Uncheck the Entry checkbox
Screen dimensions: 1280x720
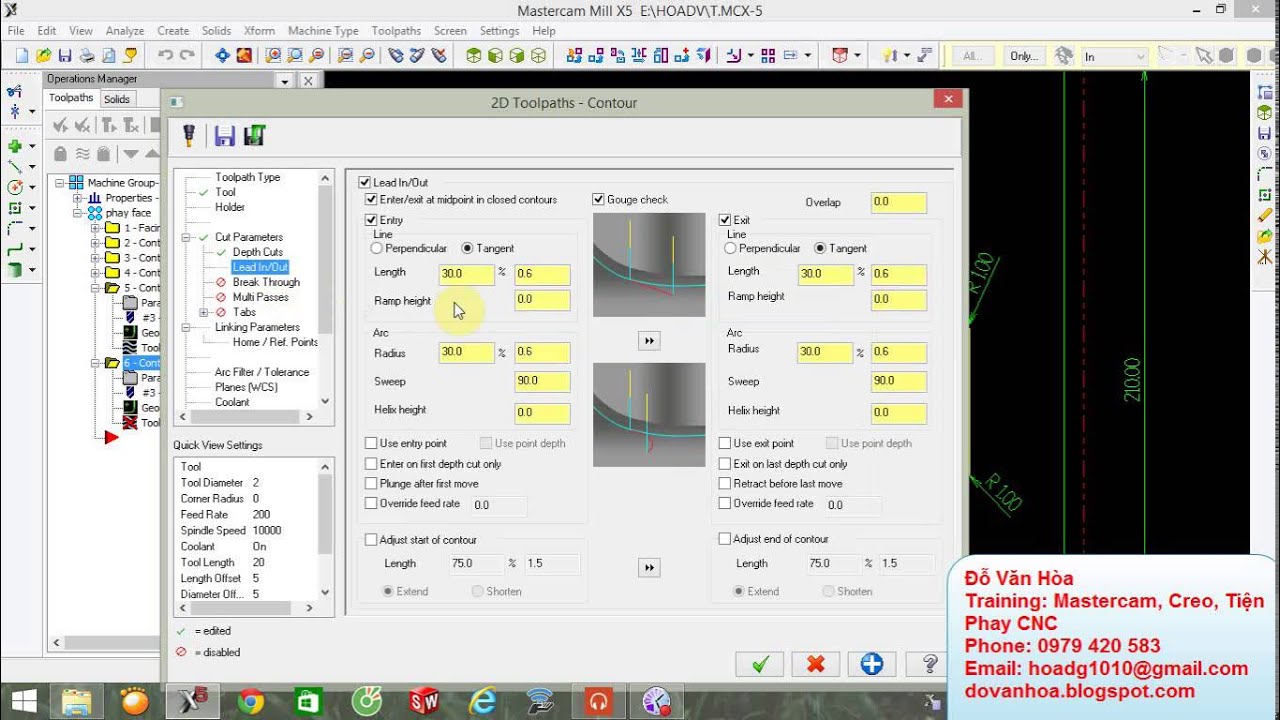point(372,220)
